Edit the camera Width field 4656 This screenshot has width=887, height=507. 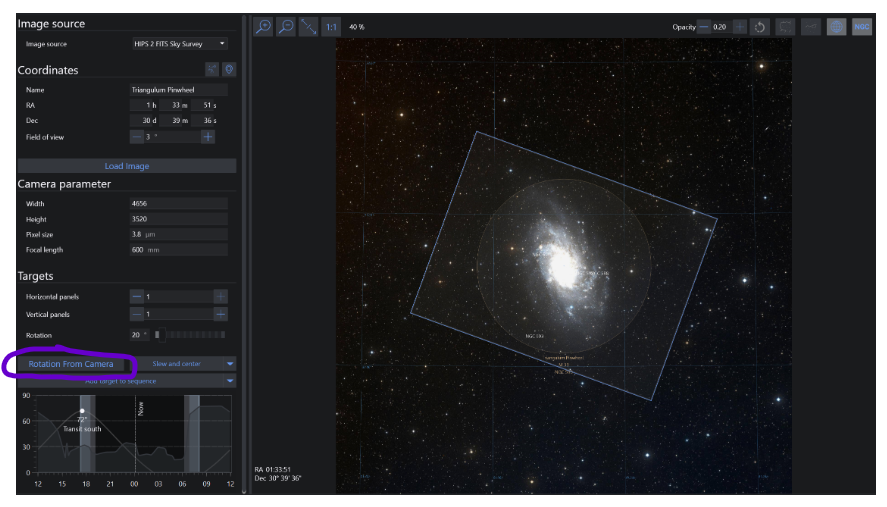point(179,203)
